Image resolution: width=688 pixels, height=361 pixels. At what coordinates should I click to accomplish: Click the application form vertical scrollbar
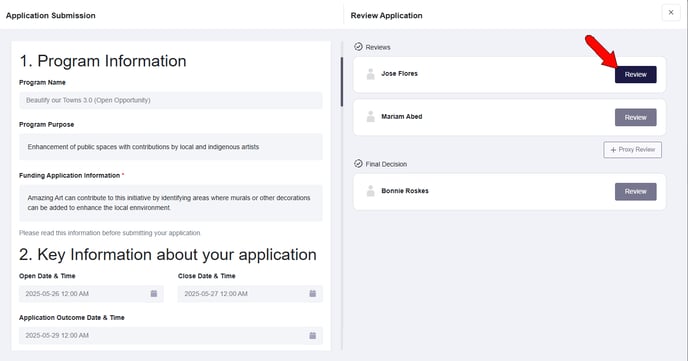click(x=342, y=82)
